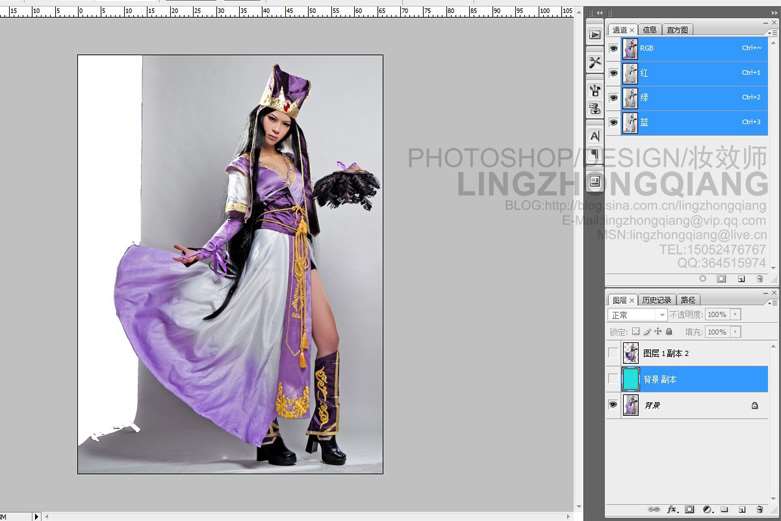Open the Tool Presets crossed-tools icon
Screen dimensions: 781x521
594,62
